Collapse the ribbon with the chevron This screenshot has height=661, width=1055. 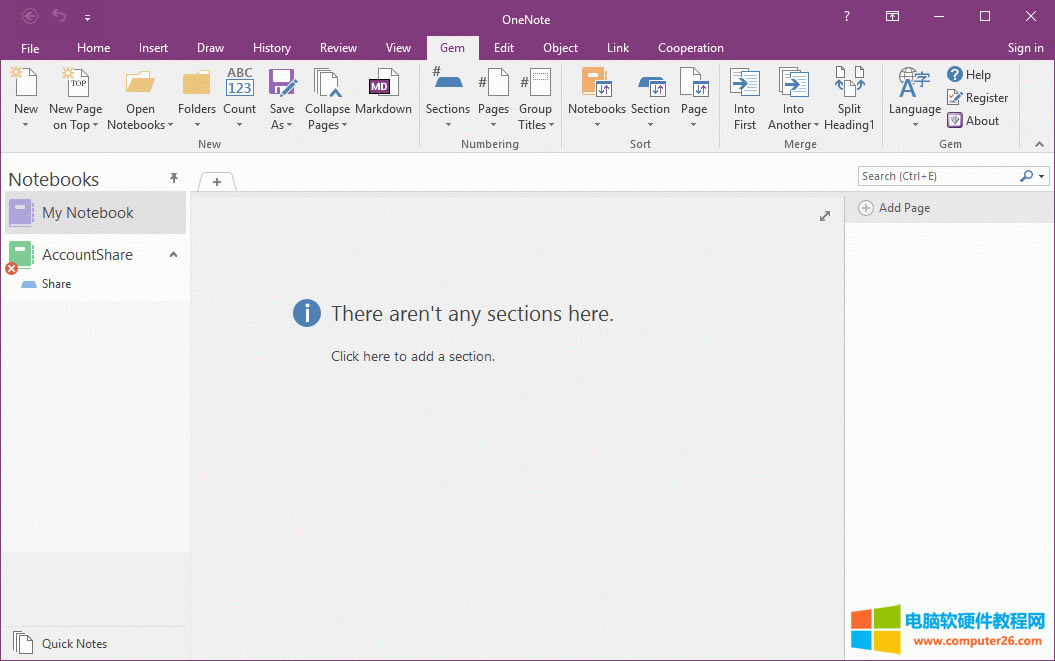1039,145
